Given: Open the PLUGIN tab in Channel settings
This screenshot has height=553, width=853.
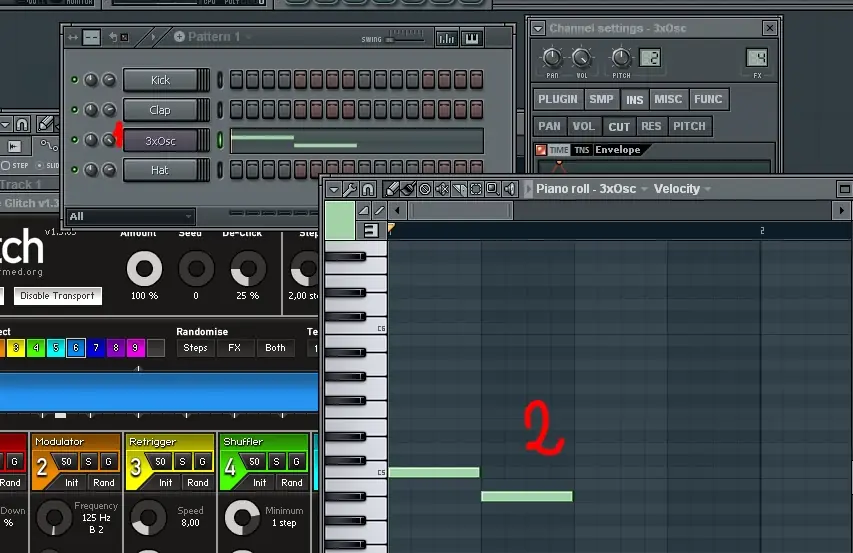Looking at the screenshot, I should coord(558,100).
